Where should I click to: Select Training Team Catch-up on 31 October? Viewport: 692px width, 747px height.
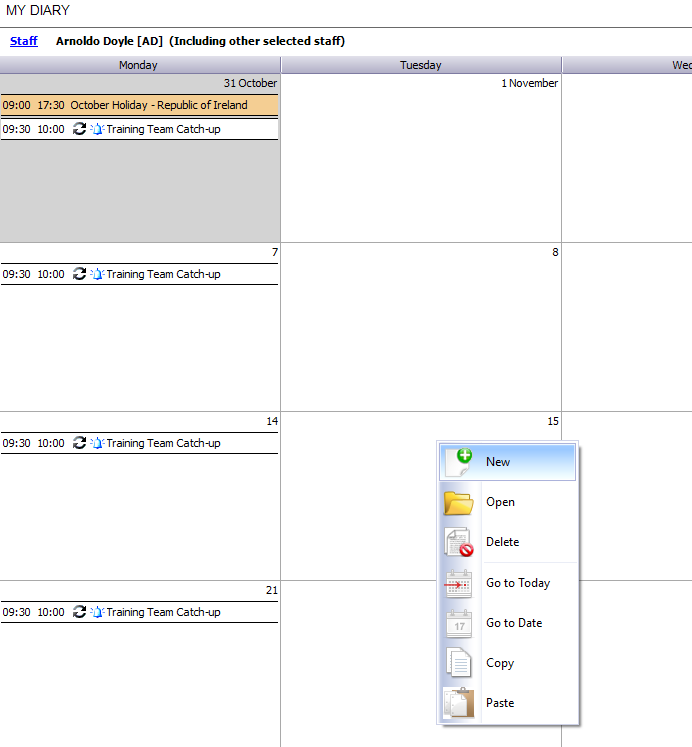click(x=139, y=129)
